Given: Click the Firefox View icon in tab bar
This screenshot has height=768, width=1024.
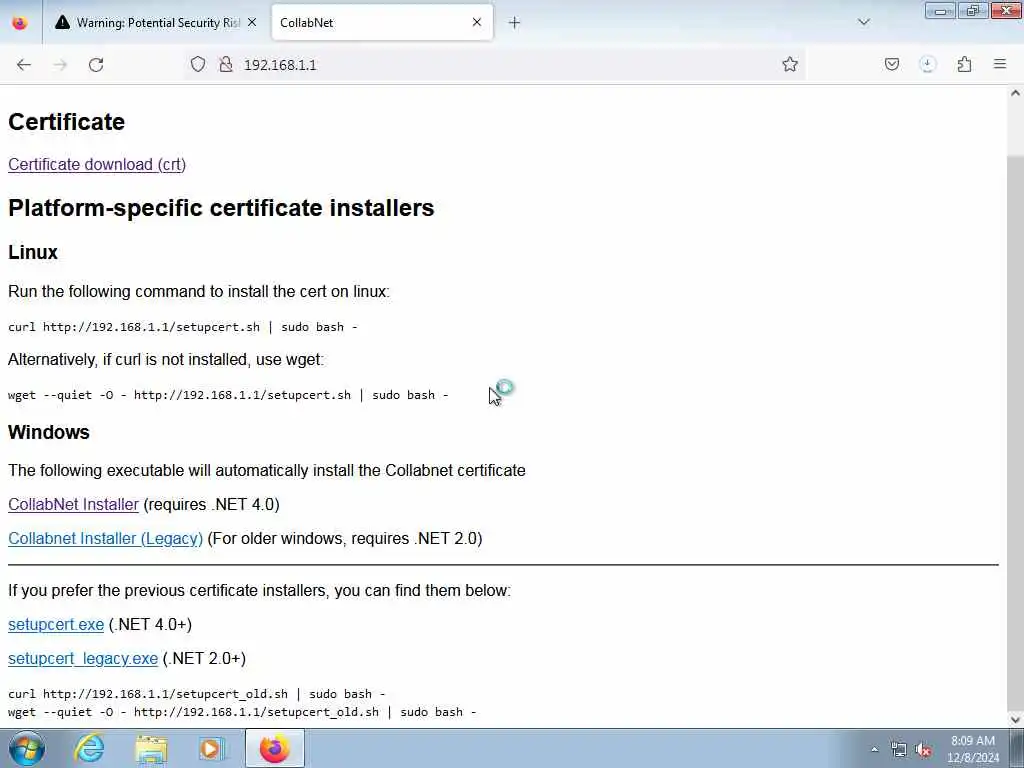Looking at the screenshot, I should [20, 23].
